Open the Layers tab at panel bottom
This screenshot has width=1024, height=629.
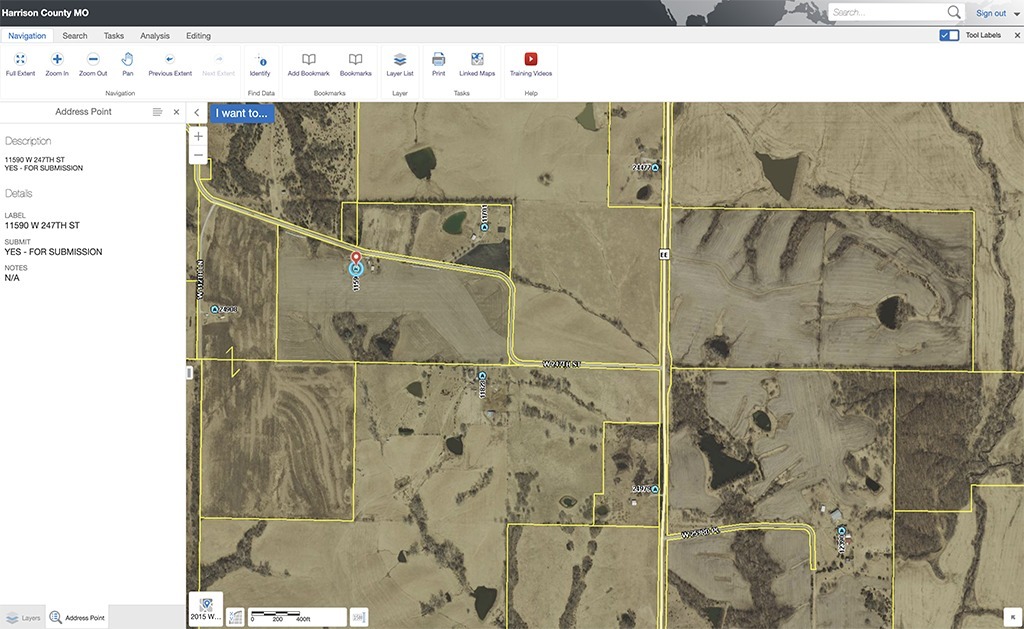[23, 617]
